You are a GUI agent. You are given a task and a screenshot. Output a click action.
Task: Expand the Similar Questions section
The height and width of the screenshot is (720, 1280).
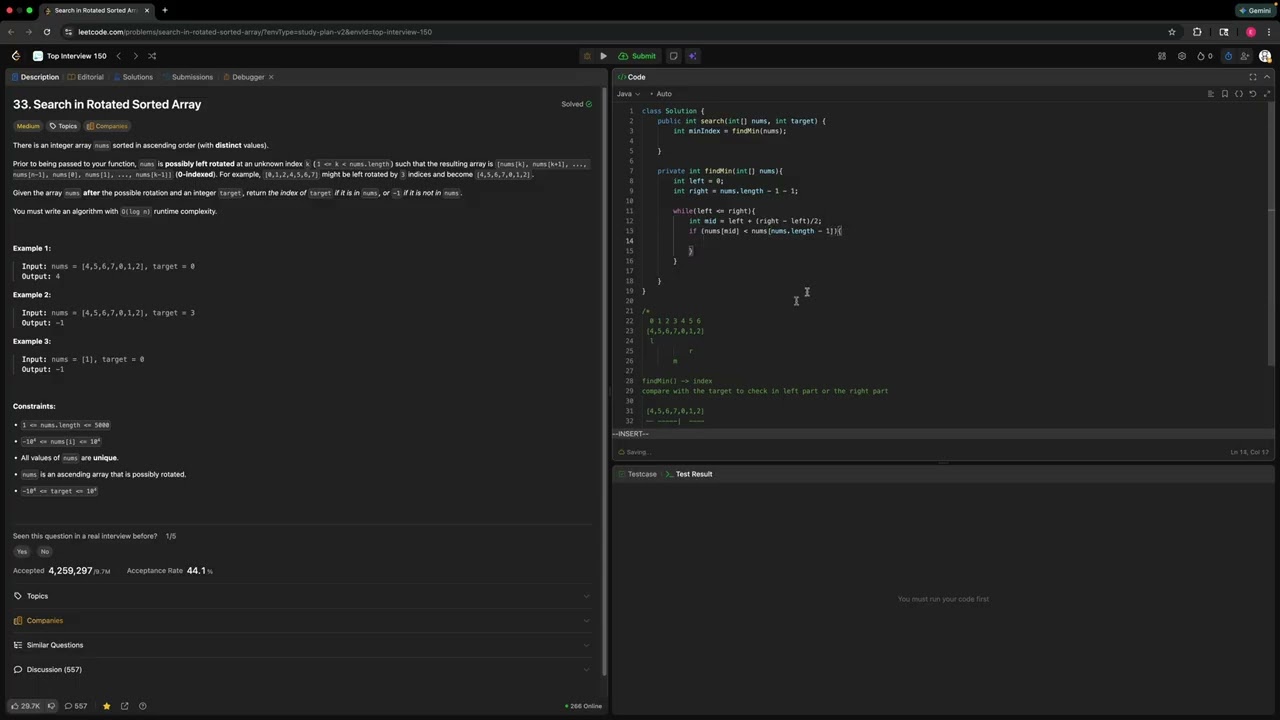pyautogui.click(x=301, y=645)
